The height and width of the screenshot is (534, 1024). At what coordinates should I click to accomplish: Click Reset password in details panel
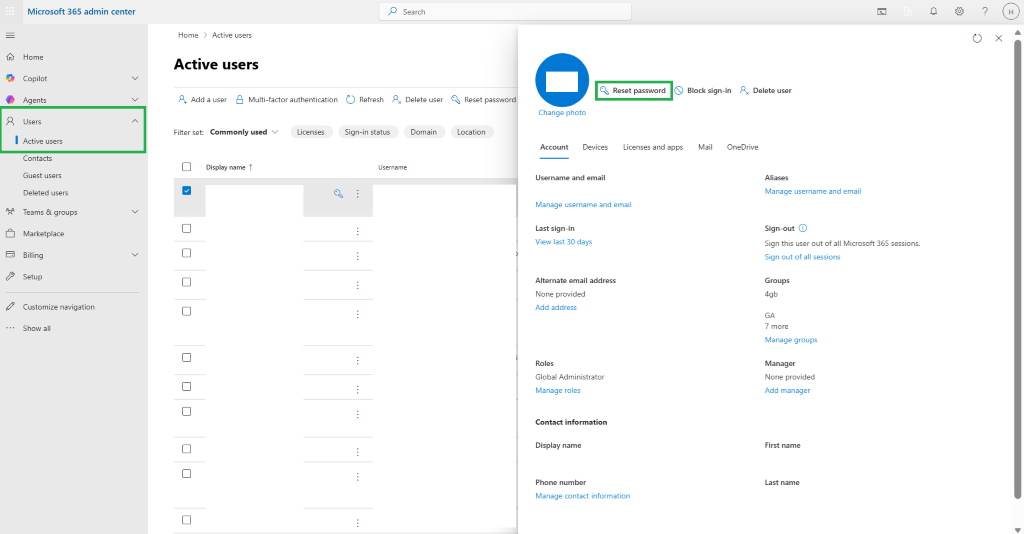tap(633, 91)
